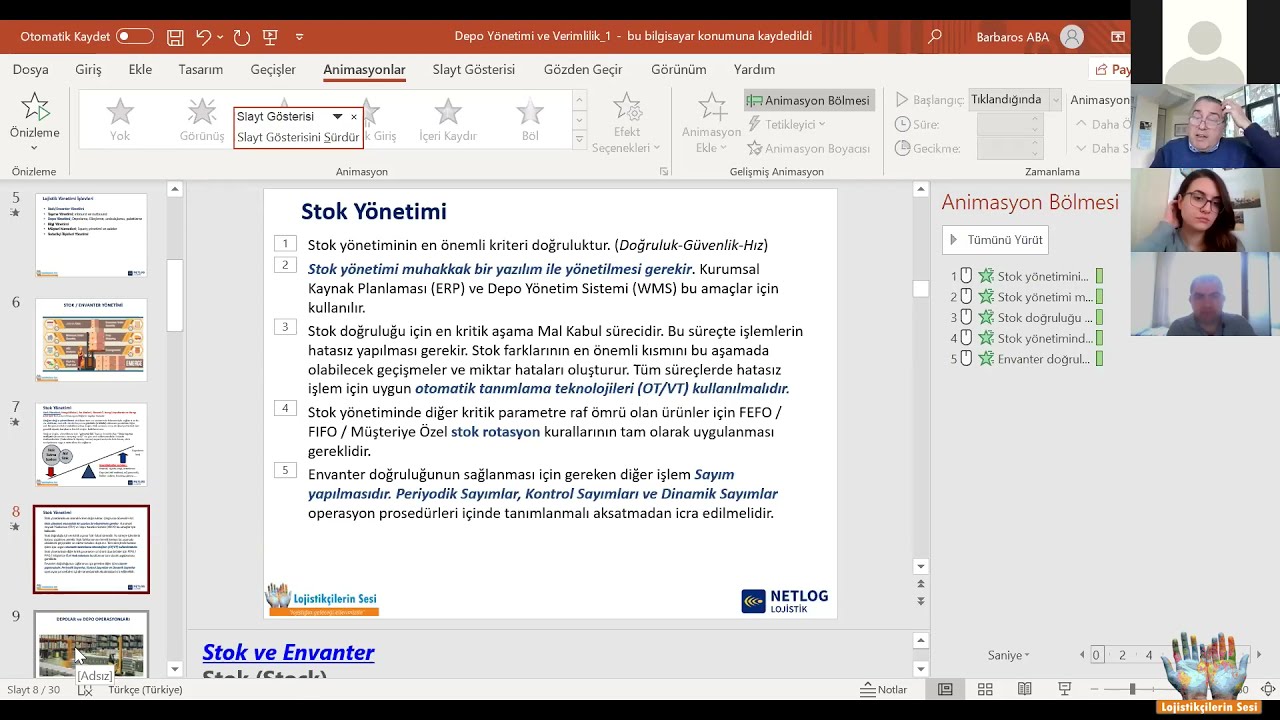
Task: Switch to Normal view in status bar
Action: [945, 690]
